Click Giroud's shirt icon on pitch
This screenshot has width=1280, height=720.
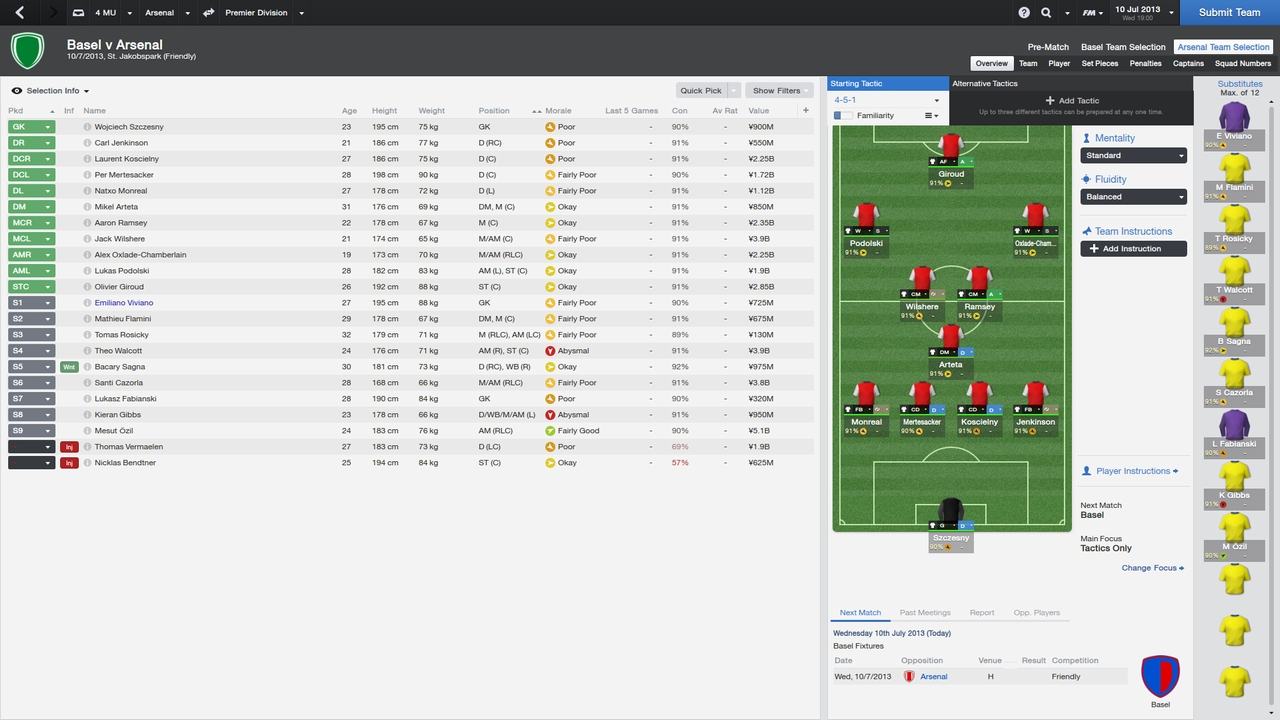951,145
